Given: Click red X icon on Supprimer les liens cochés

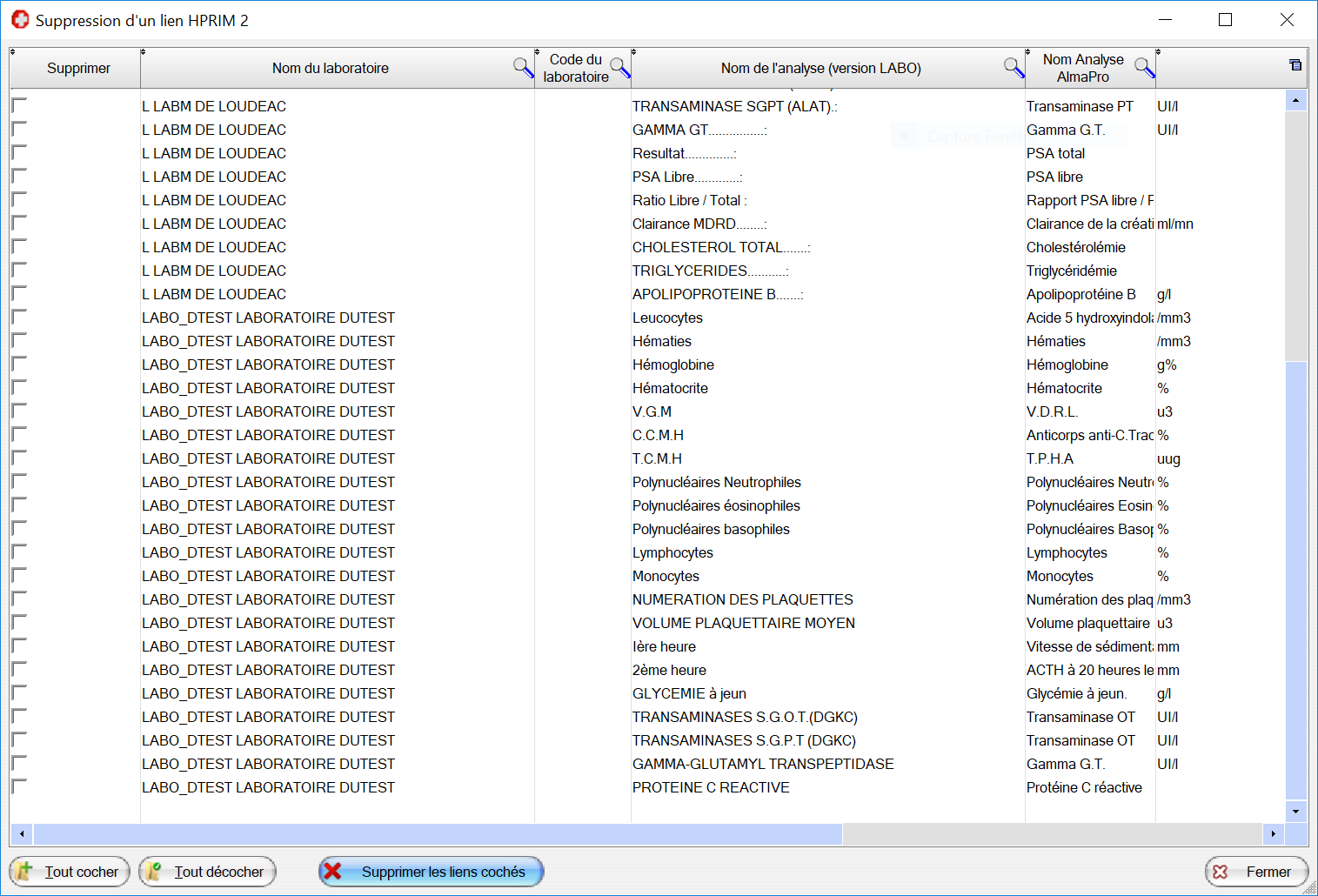Looking at the screenshot, I should [332, 871].
